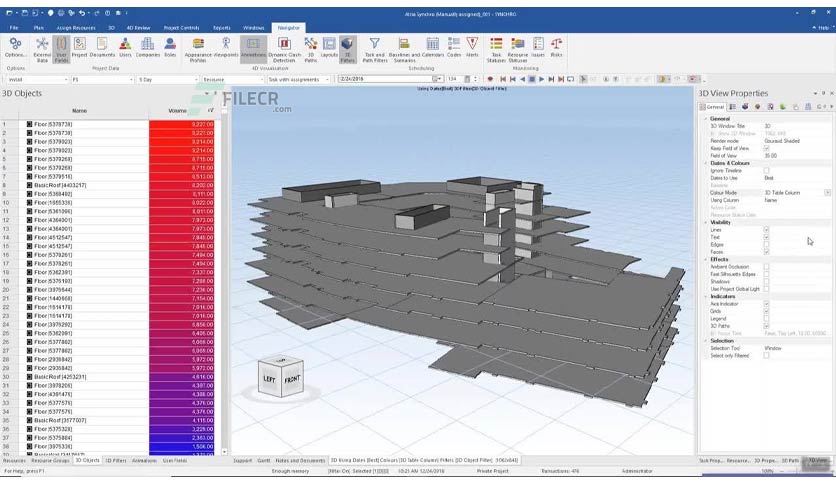Viewport: 836px width, 484px height.
Task: Play the 4D simulation forward
Action: (541, 79)
